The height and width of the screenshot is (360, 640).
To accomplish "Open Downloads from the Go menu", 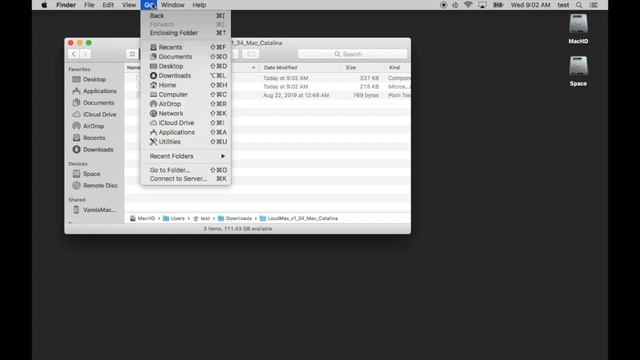I will pyautogui.click(x=186, y=76).
